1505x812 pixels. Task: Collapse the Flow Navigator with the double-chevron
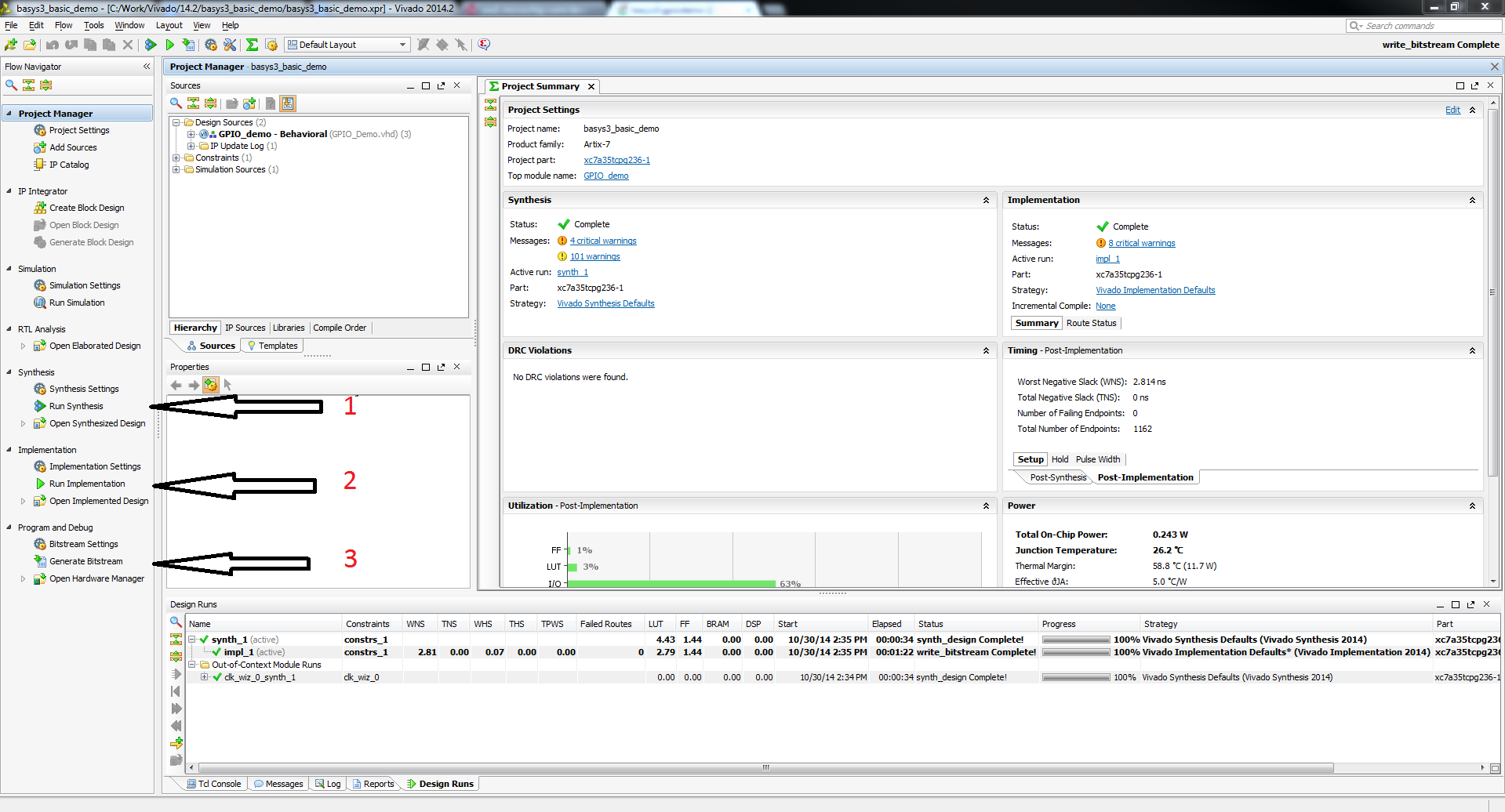(147, 67)
